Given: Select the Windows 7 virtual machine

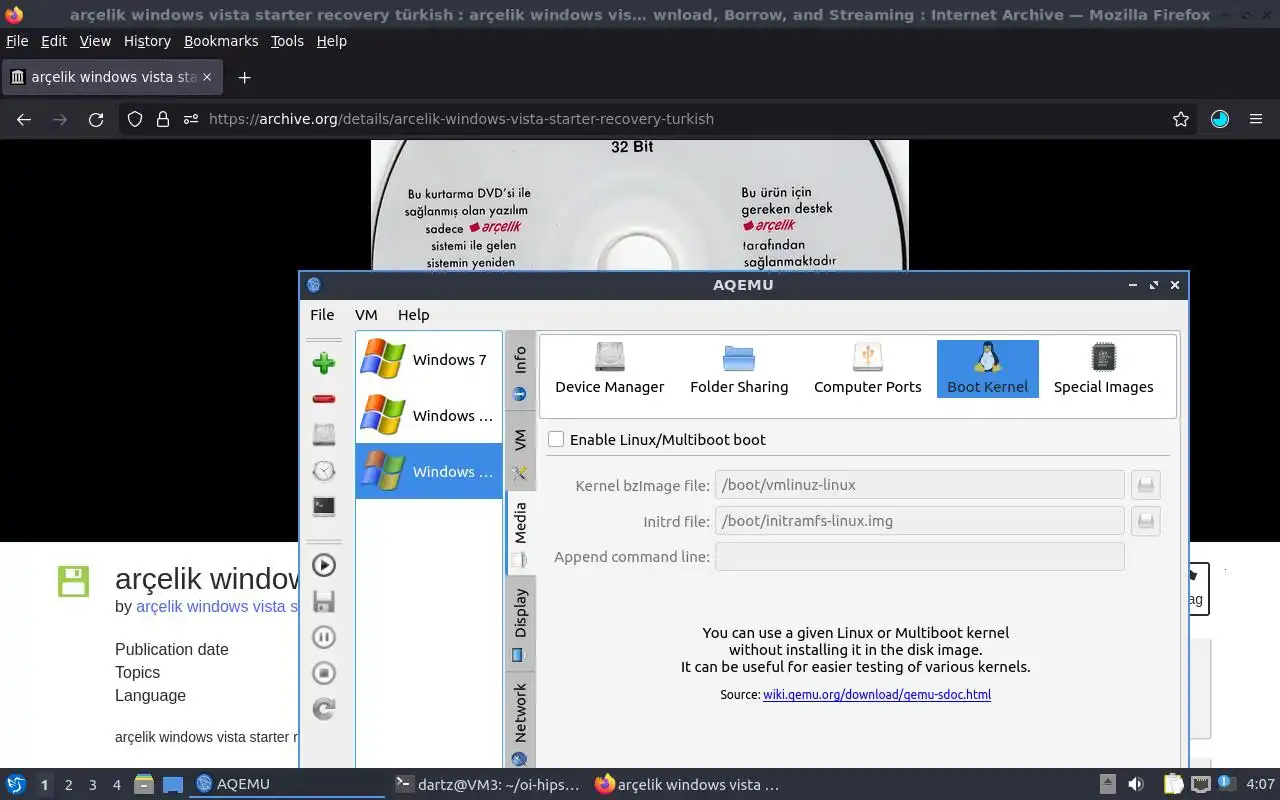Looking at the screenshot, I should coord(429,360).
